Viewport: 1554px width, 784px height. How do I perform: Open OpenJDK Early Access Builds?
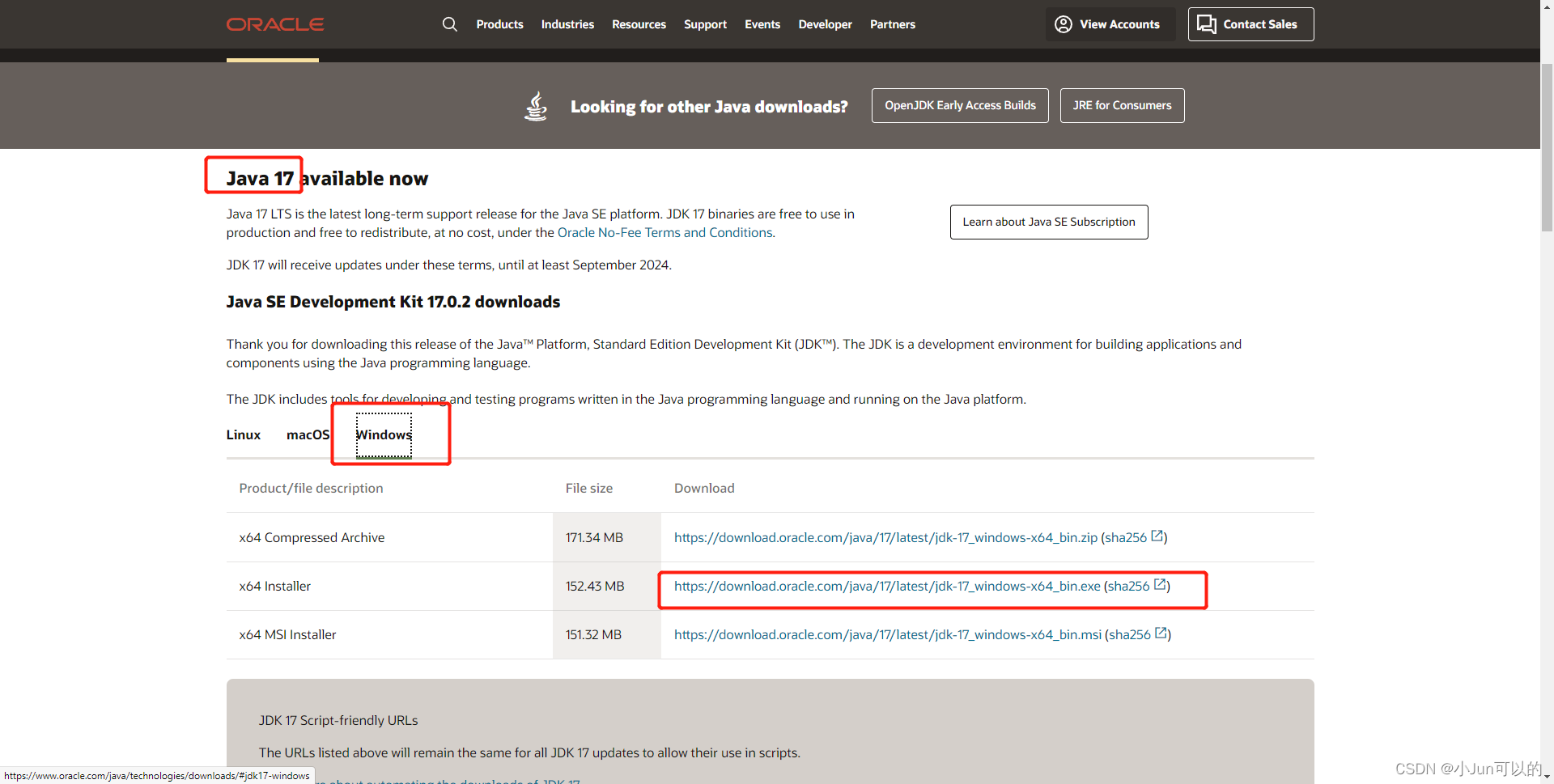click(x=960, y=105)
